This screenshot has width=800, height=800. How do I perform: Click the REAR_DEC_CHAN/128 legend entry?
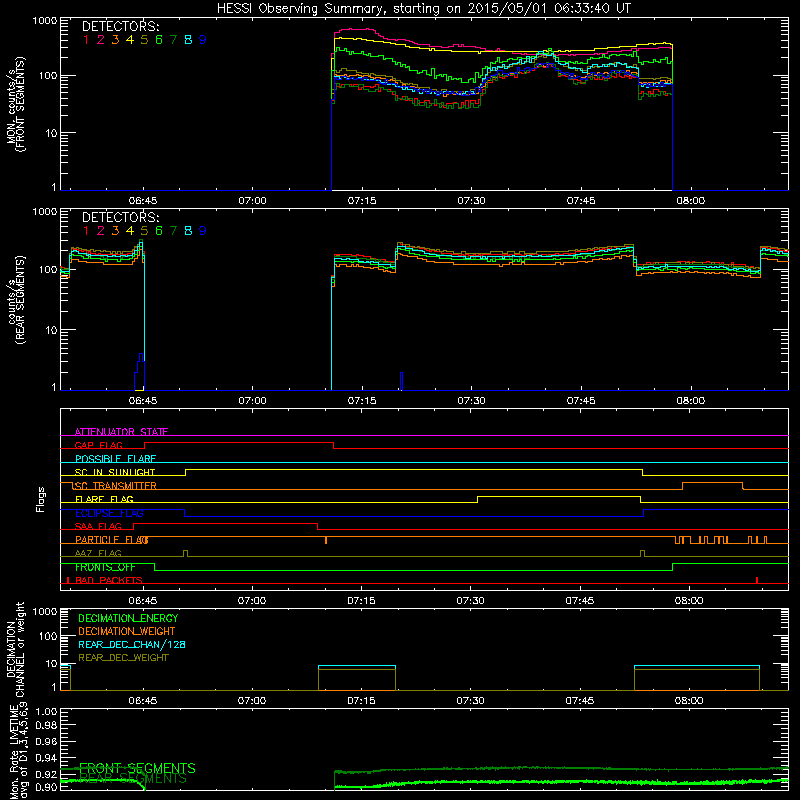click(132, 644)
